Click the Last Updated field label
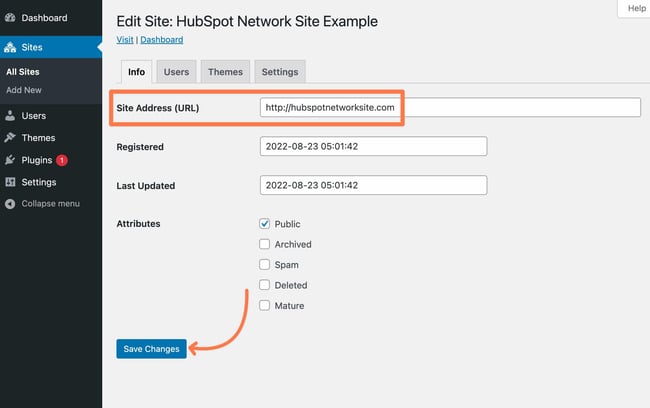 click(x=146, y=186)
